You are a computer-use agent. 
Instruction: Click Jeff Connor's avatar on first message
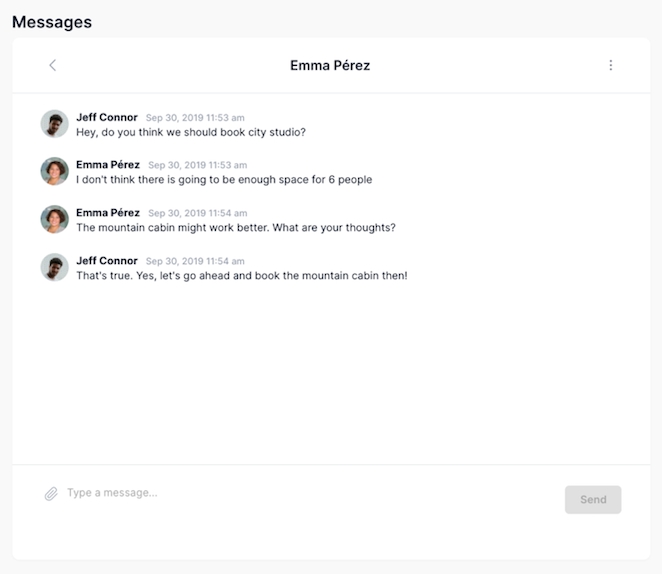tap(54, 124)
